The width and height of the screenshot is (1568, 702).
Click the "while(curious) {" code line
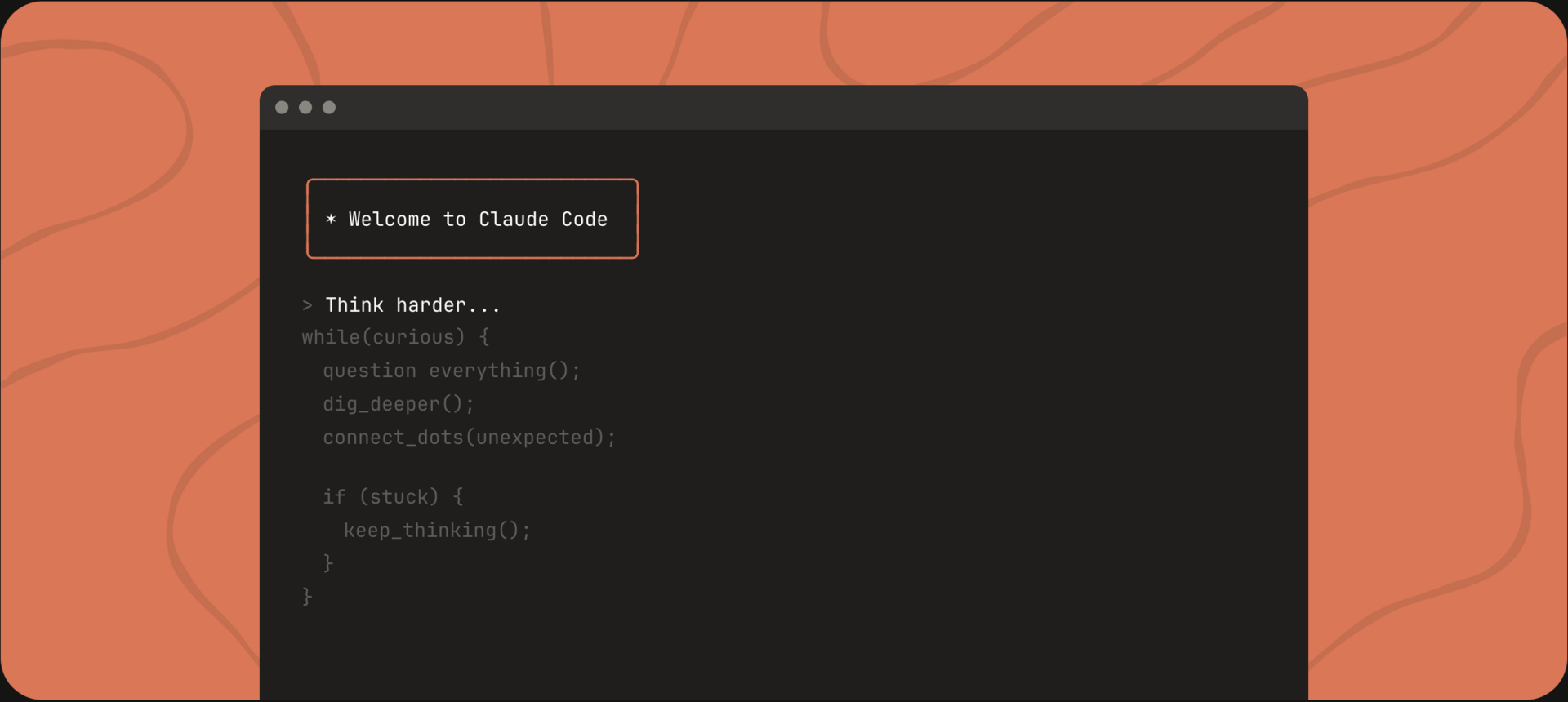click(x=395, y=337)
